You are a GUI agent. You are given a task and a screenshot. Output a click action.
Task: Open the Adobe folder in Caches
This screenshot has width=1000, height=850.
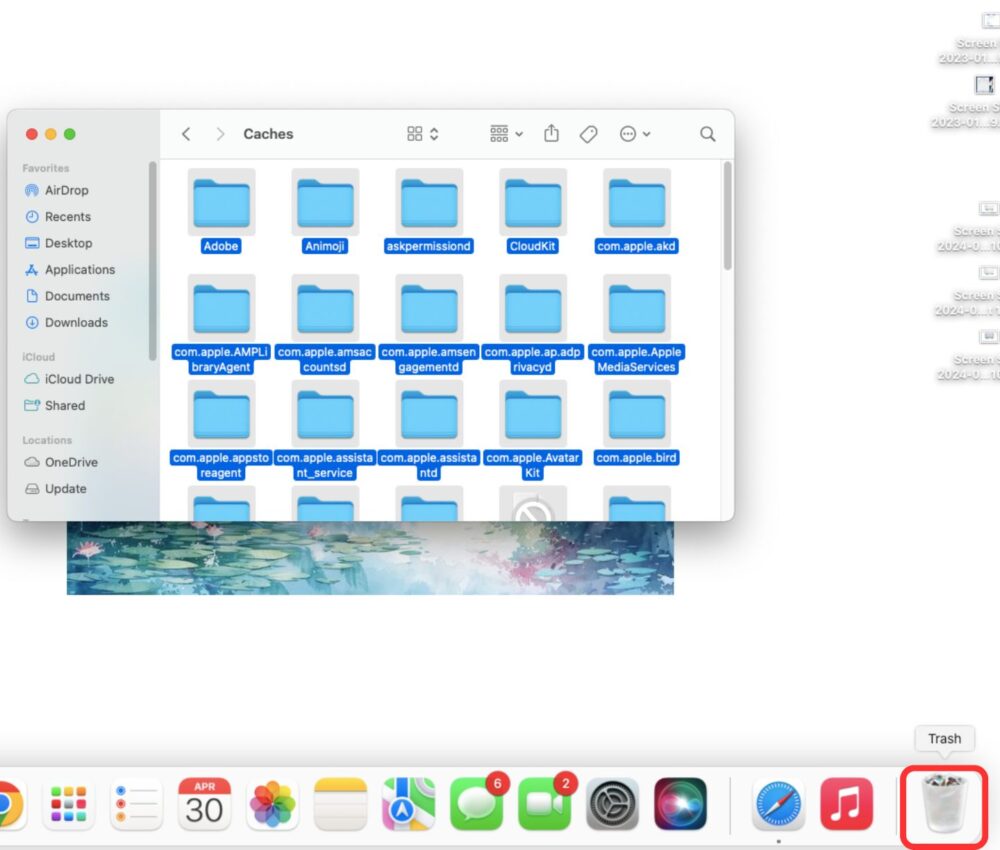(x=220, y=205)
